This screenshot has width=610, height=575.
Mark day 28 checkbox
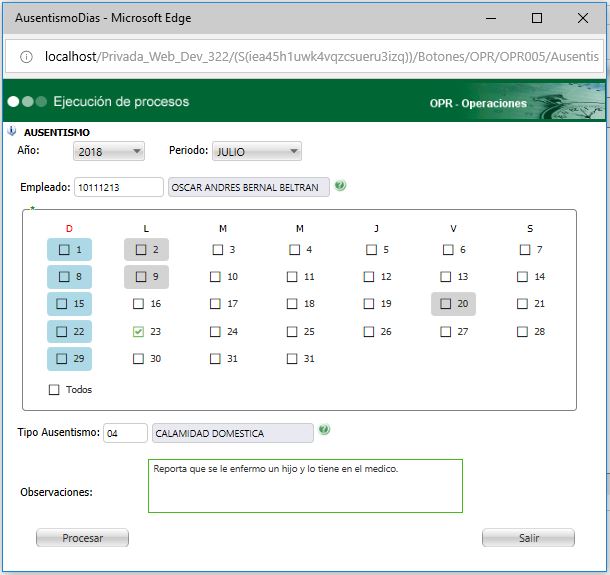click(x=522, y=332)
